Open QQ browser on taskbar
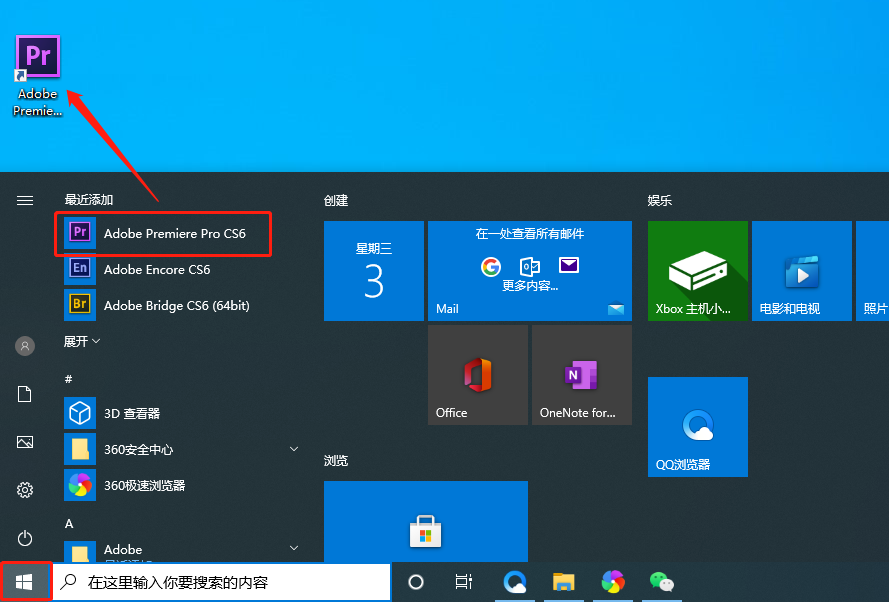The image size is (889, 602). [x=514, y=582]
